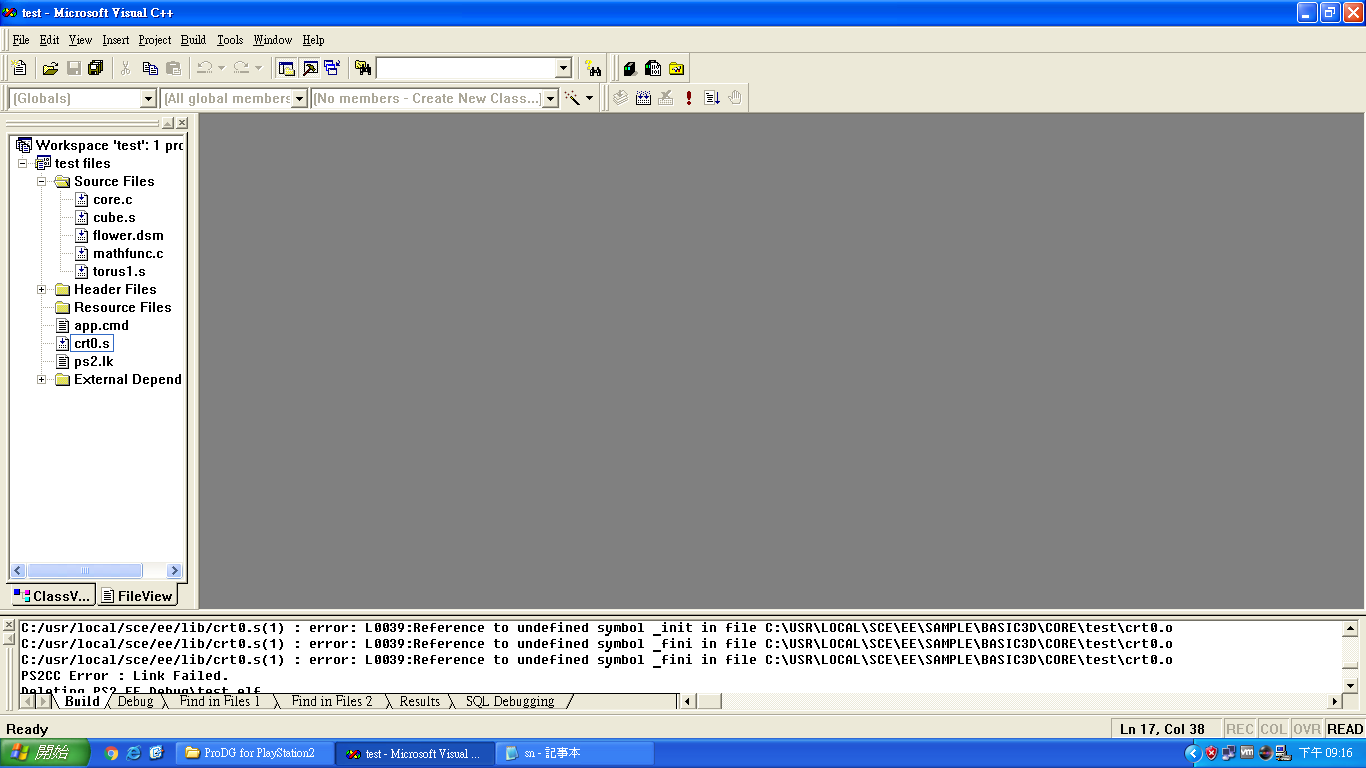Click the workspace pane horizontal scrollbar
The width and height of the screenshot is (1366, 768).
[97, 570]
